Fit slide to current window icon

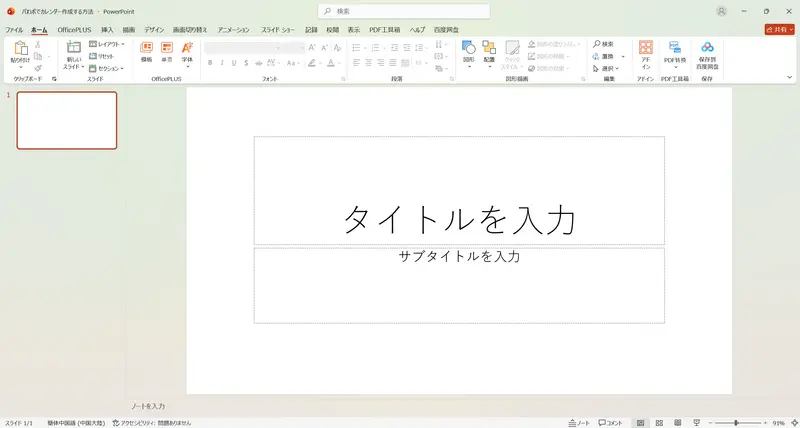(x=793, y=423)
